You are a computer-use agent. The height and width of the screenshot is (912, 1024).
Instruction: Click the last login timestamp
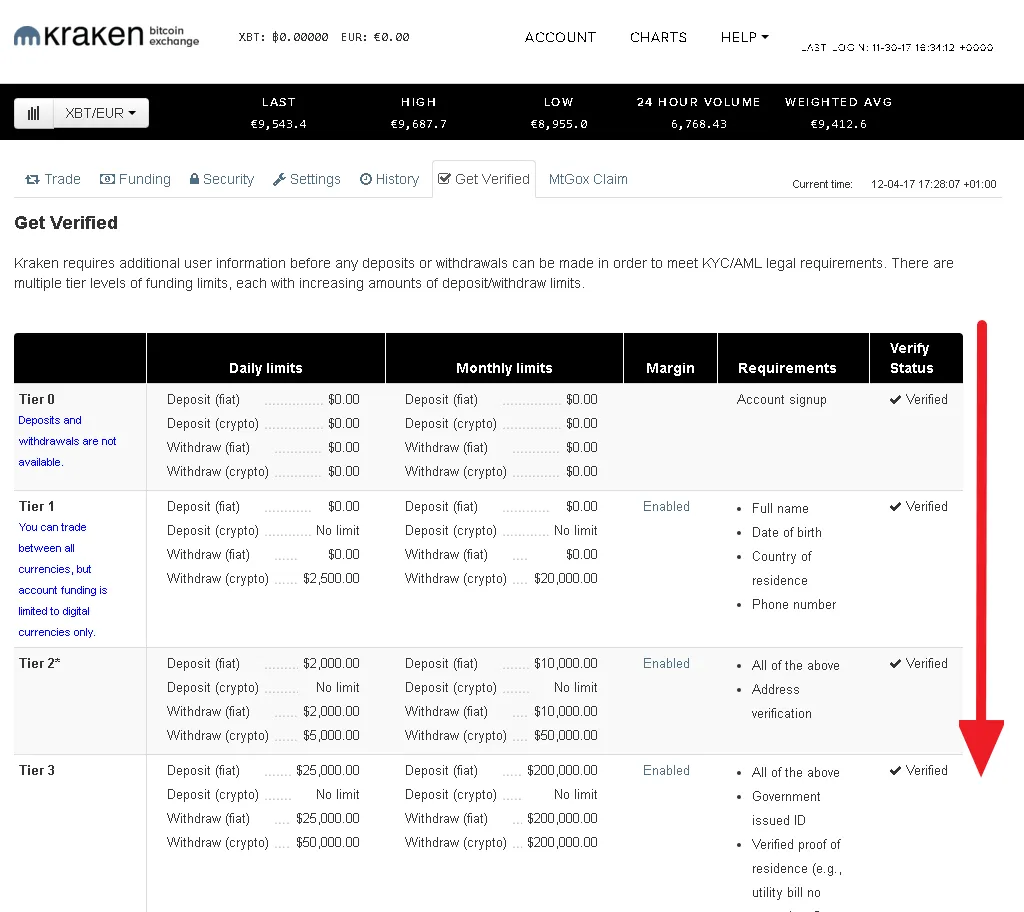pos(897,48)
